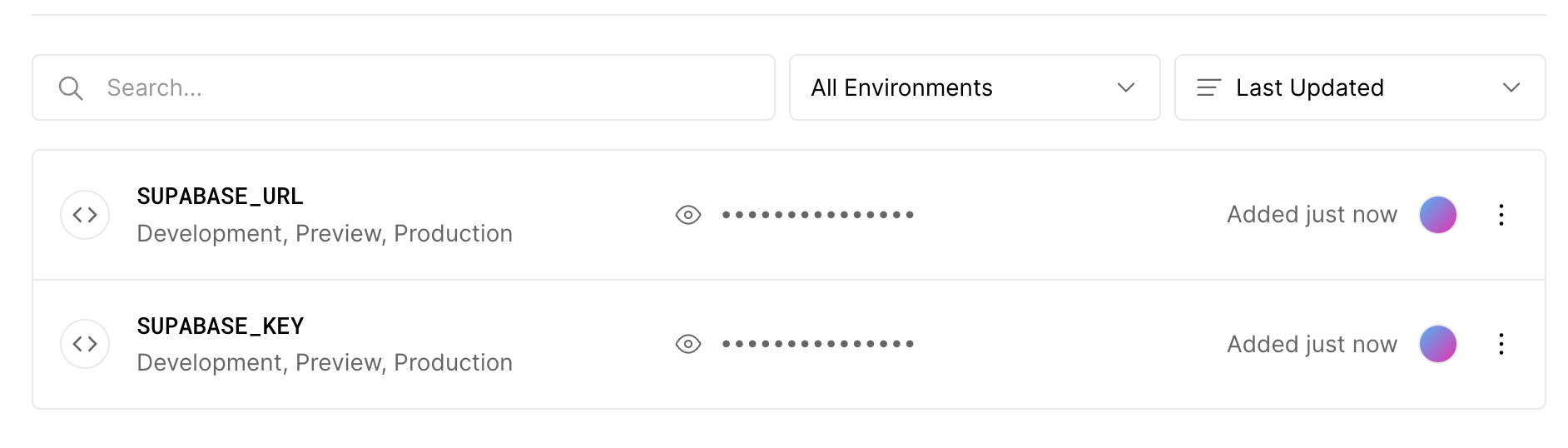The height and width of the screenshot is (448, 1568).
Task: Click the gradient avatar in the SUPABASE_URL row
Action: click(x=1437, y=215)
